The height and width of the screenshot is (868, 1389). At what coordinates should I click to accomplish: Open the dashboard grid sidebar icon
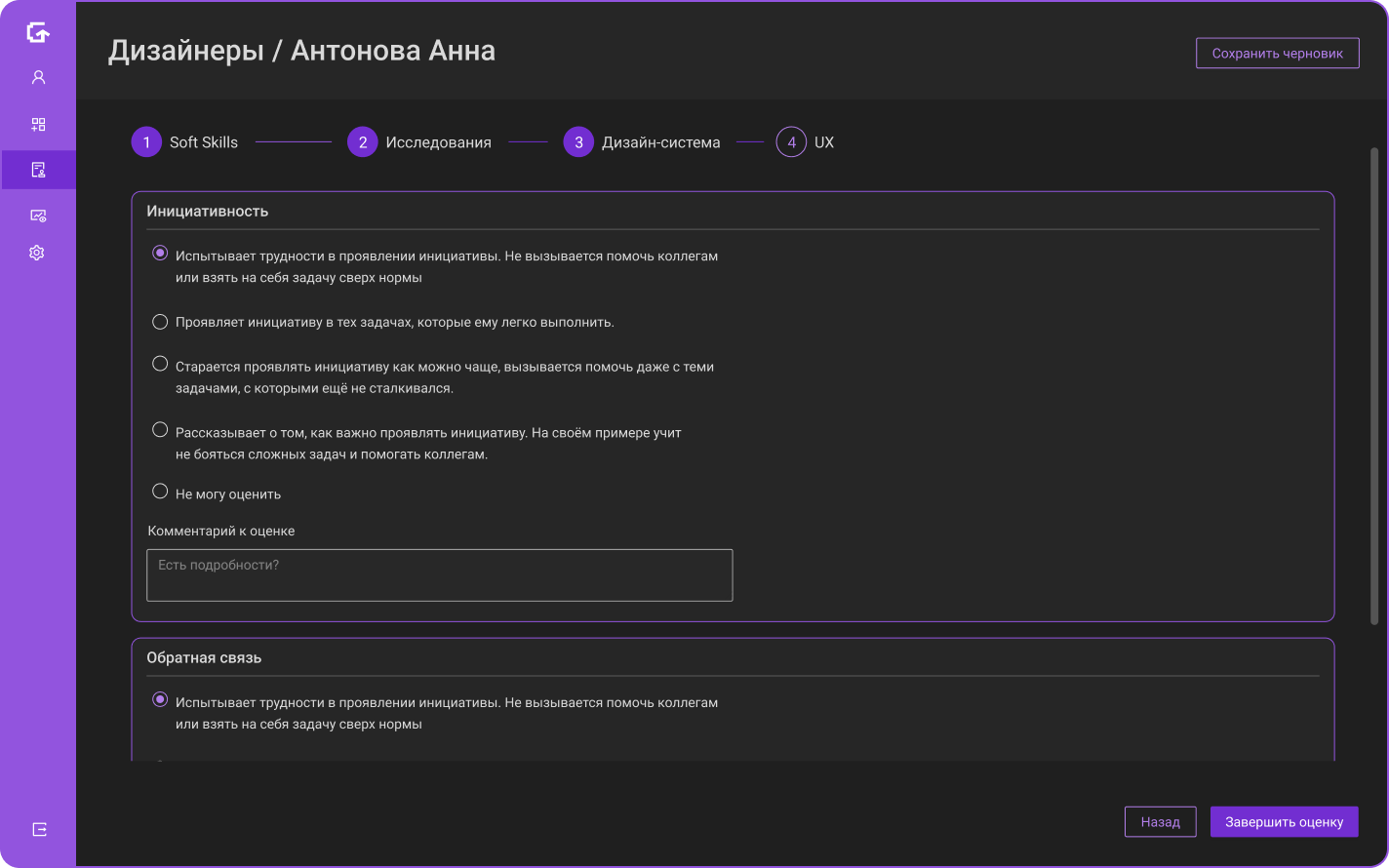(x=38, y=125)
